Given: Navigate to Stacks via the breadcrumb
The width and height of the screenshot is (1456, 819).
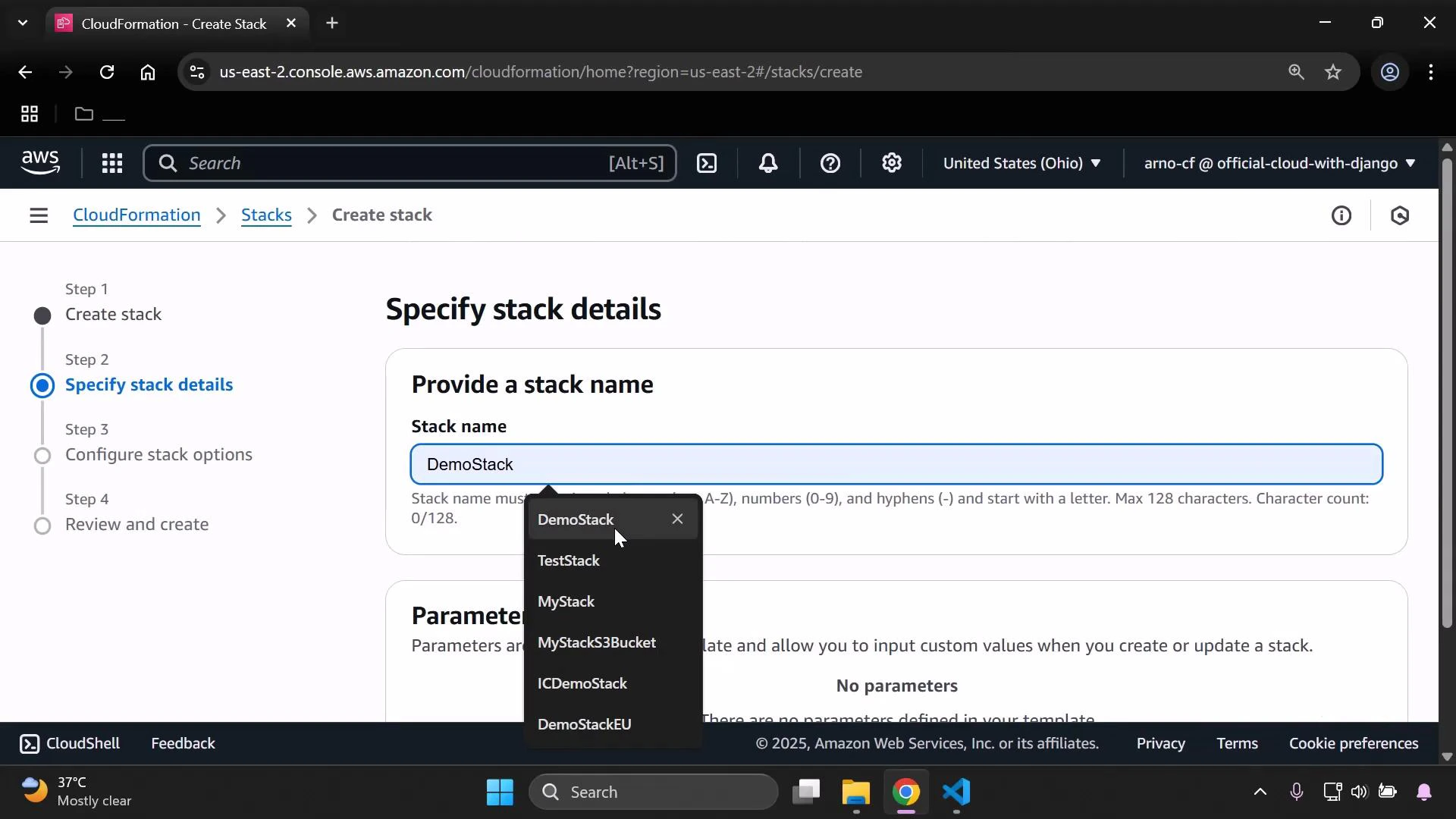Looking at the screenshot, I should coord(266,215).
